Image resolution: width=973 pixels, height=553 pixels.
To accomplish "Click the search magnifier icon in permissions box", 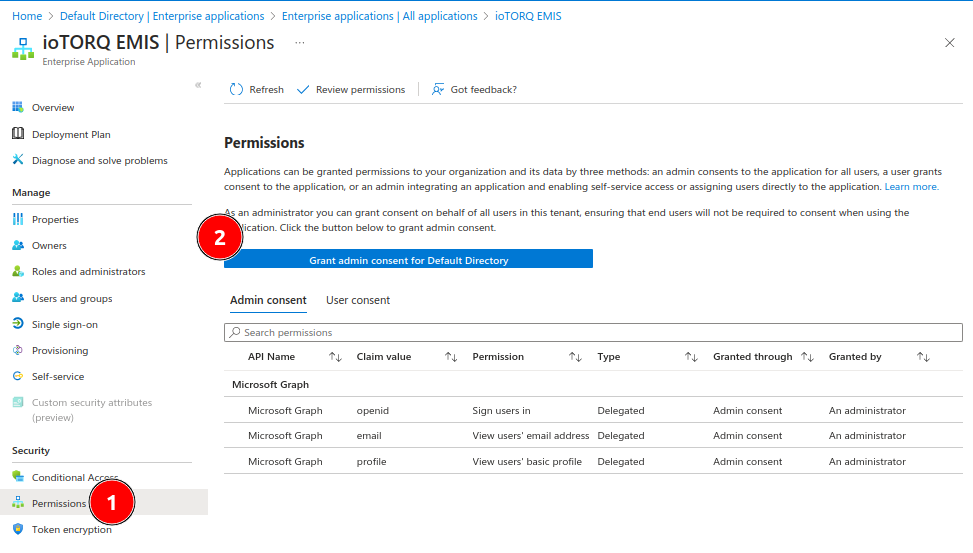I will pyautogui.click(x=235, y=332).
